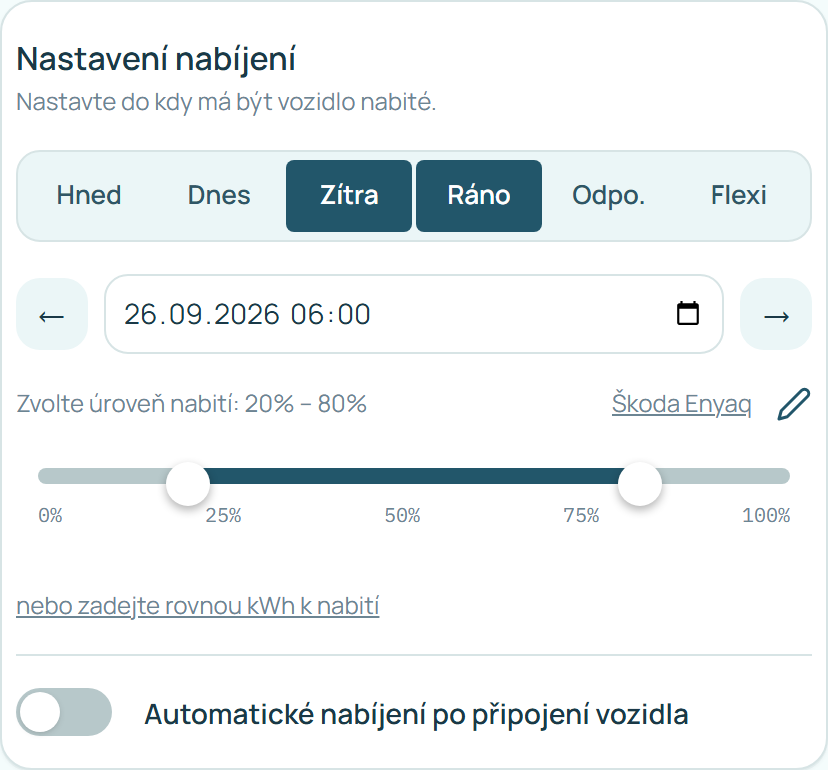Switch to the Odpo. preset
Image resolution: width=828 pixels, height=770 pixels.
[x=608, y=196]
